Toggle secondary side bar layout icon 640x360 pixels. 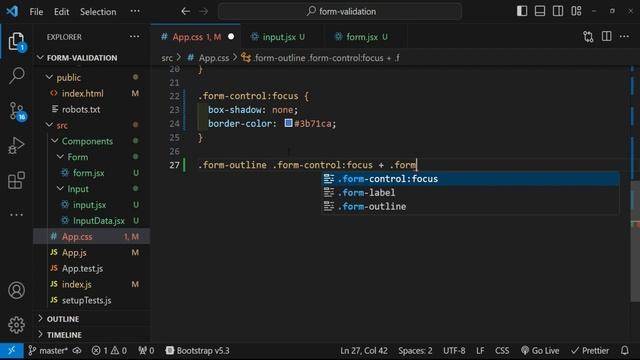coord(558,11)
